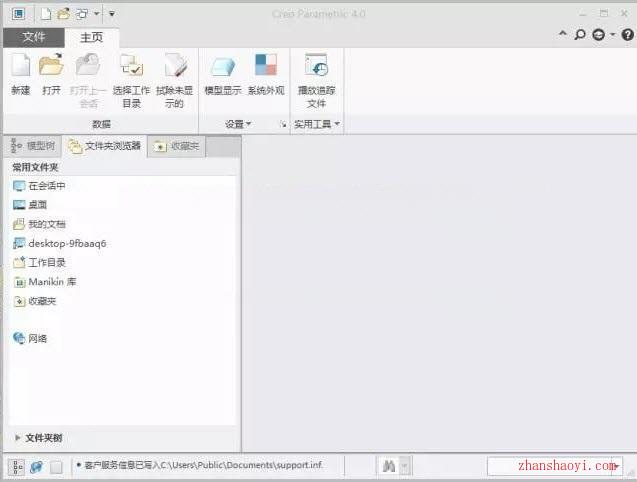Click the binoculars find icon in status bar

tap(389, 466)
